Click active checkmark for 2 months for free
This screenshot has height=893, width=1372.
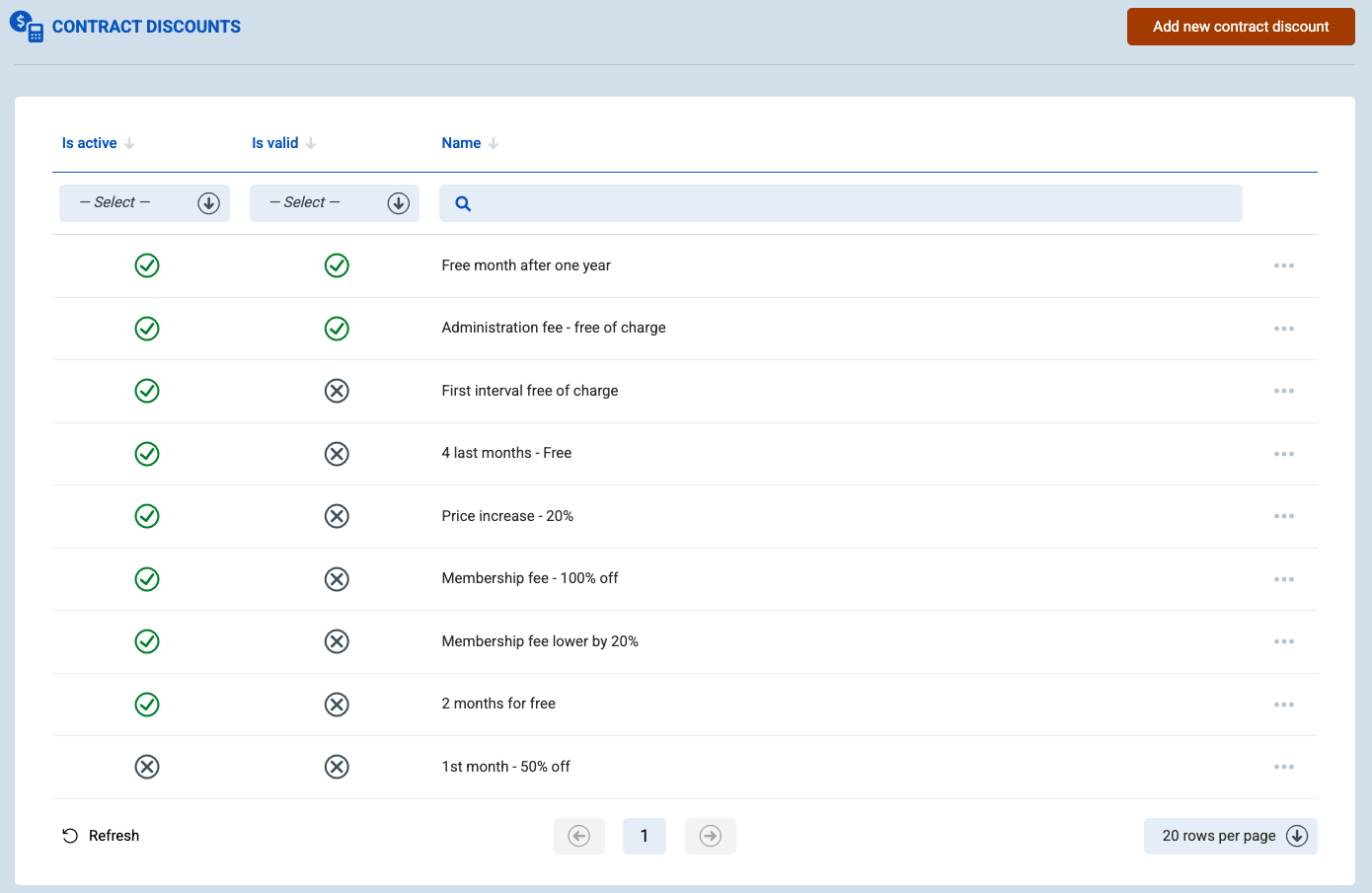coord(147,705)
